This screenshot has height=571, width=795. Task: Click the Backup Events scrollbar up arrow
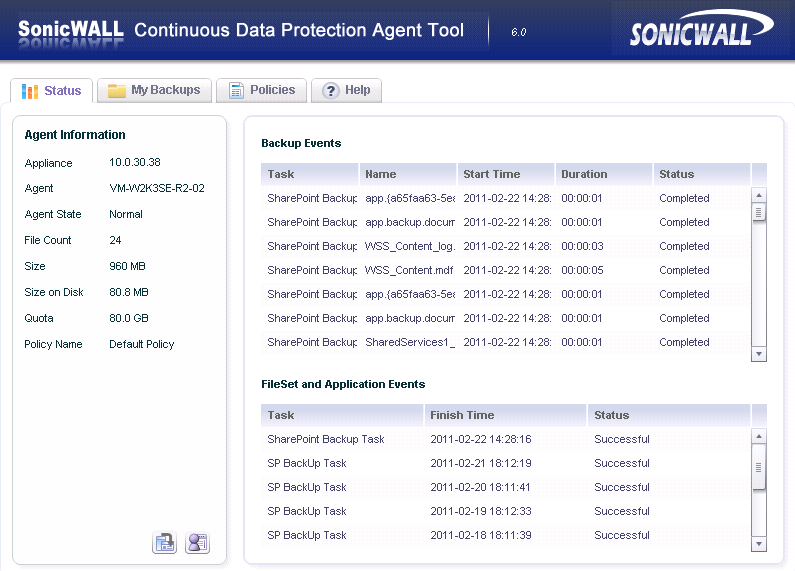pyautogui.click(x=758, y=195)
